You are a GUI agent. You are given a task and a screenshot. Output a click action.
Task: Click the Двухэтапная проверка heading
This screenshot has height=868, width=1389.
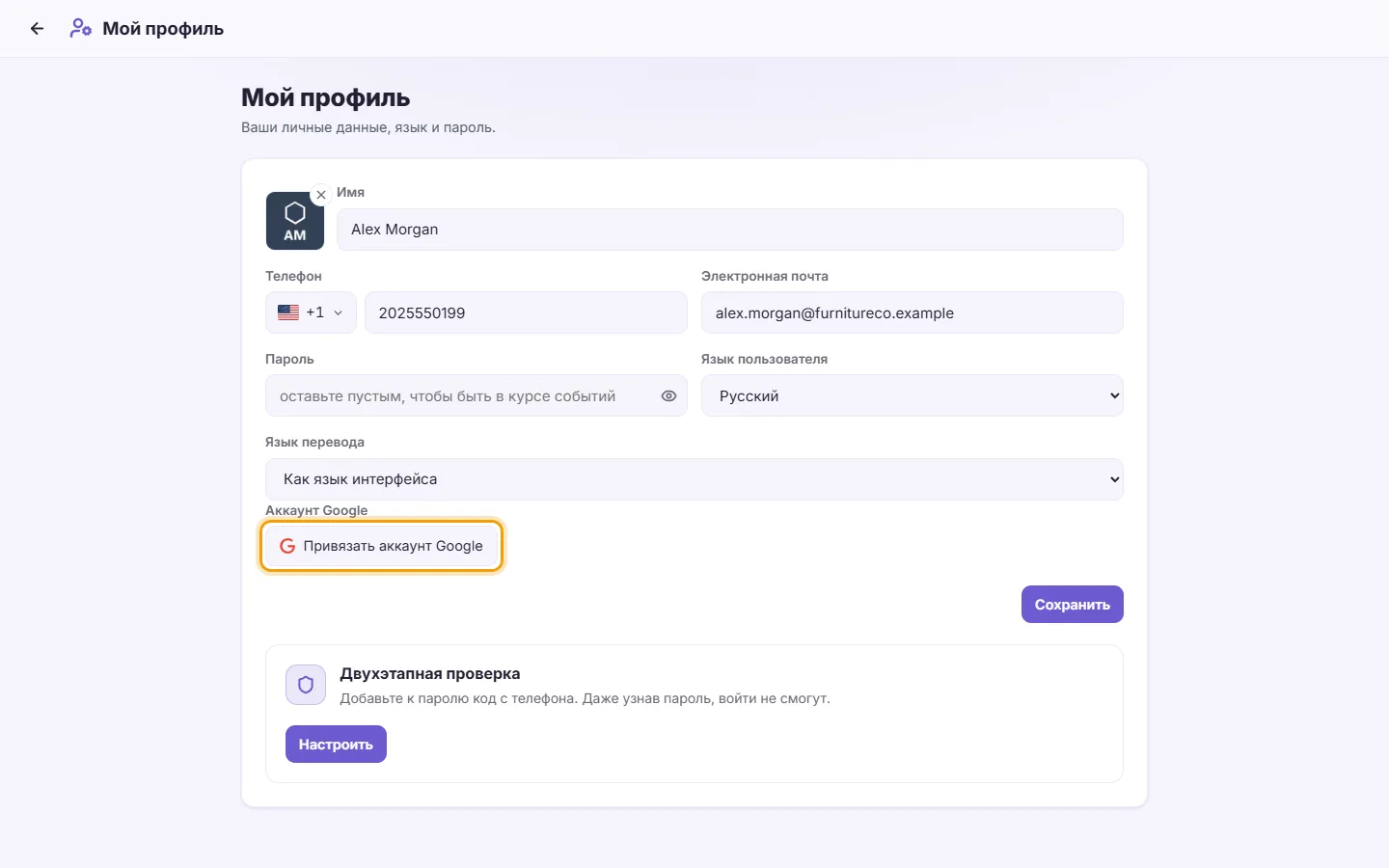tap(430, 673)
